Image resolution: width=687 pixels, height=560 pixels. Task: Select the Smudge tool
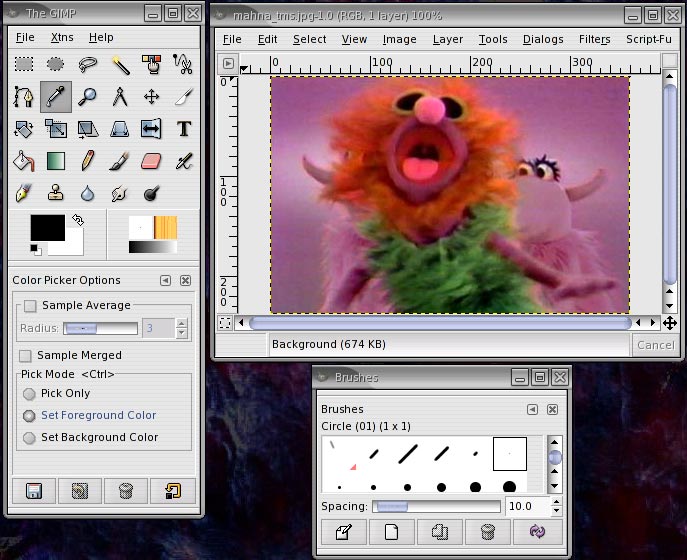(120, 193)
